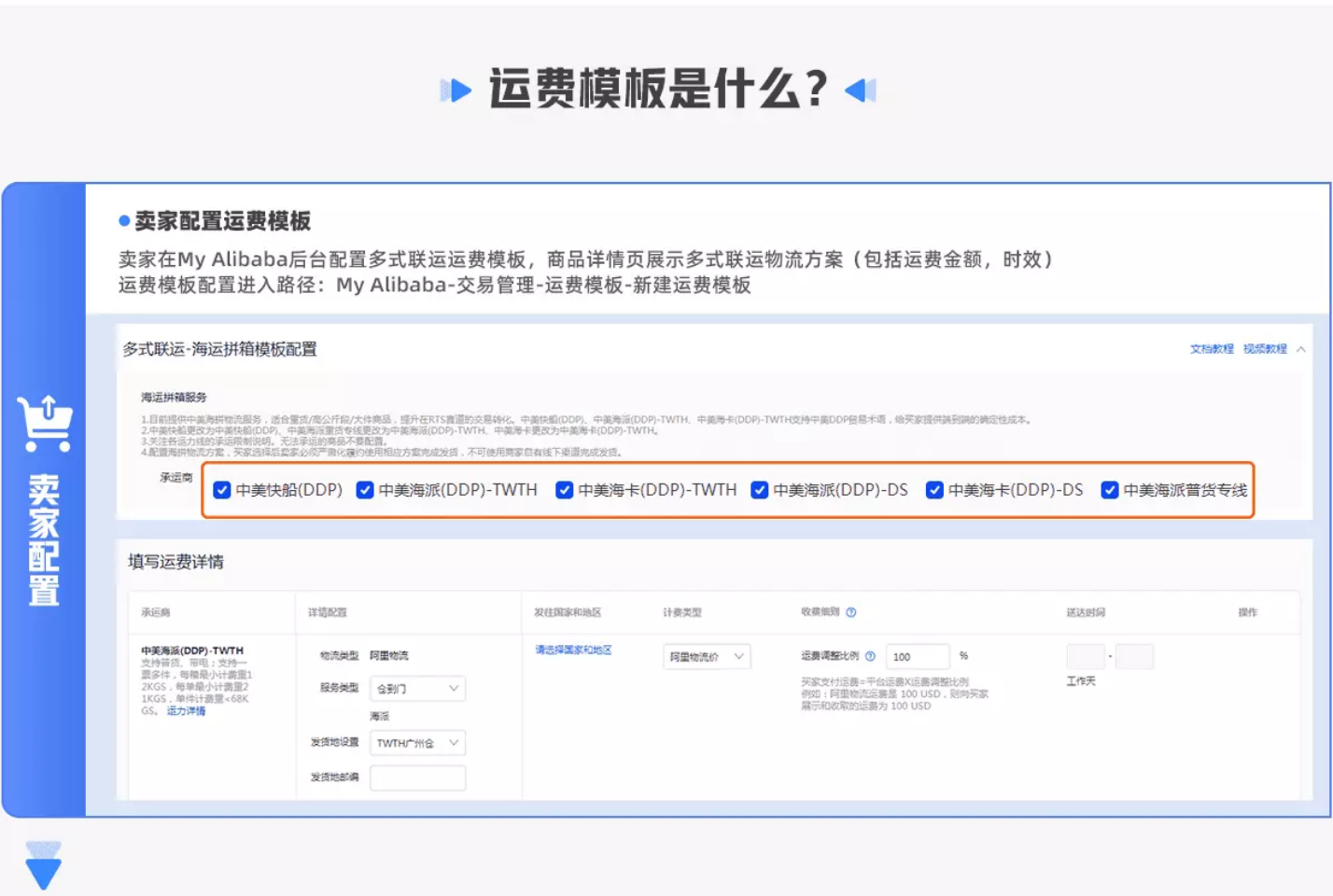This screenshot has width=1333, height=896.
Task: Click 运费调整比例 input showing 100
Action: coord(918,657)
